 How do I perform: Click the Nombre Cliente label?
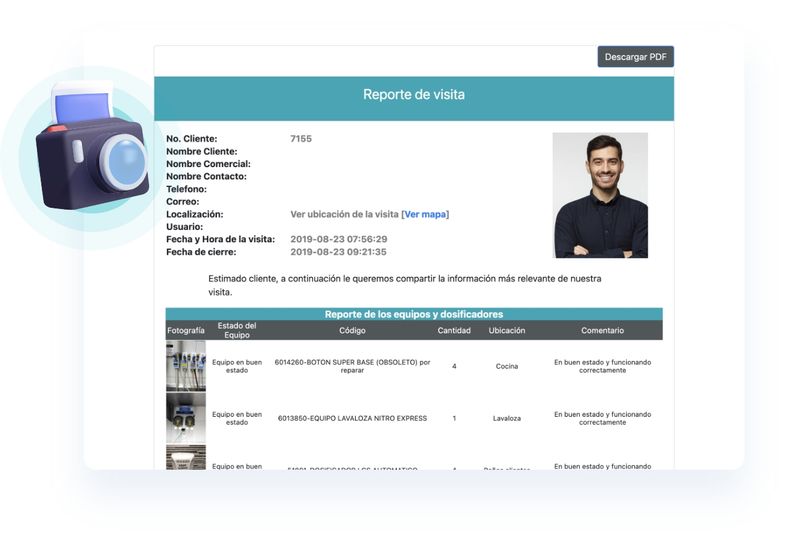(202, 152)
